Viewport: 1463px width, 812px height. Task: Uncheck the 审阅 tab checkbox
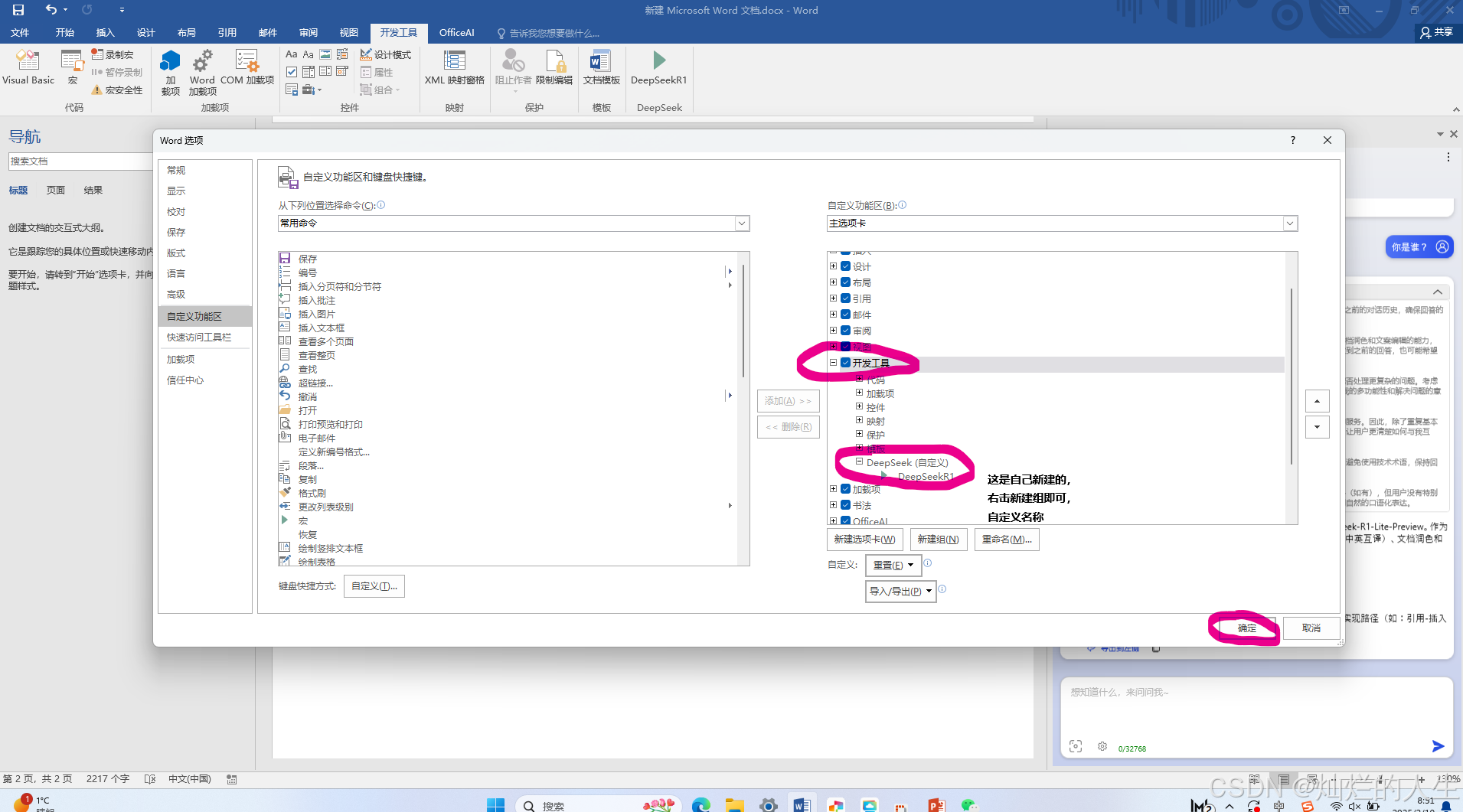point(846,331)
